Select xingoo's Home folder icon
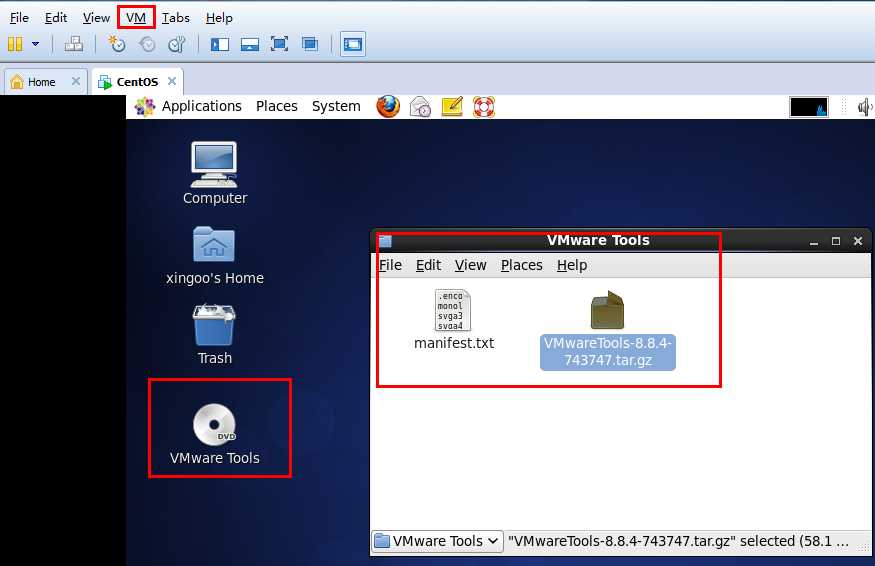Screen dimensions: 875x566 [x=215, y=256]
